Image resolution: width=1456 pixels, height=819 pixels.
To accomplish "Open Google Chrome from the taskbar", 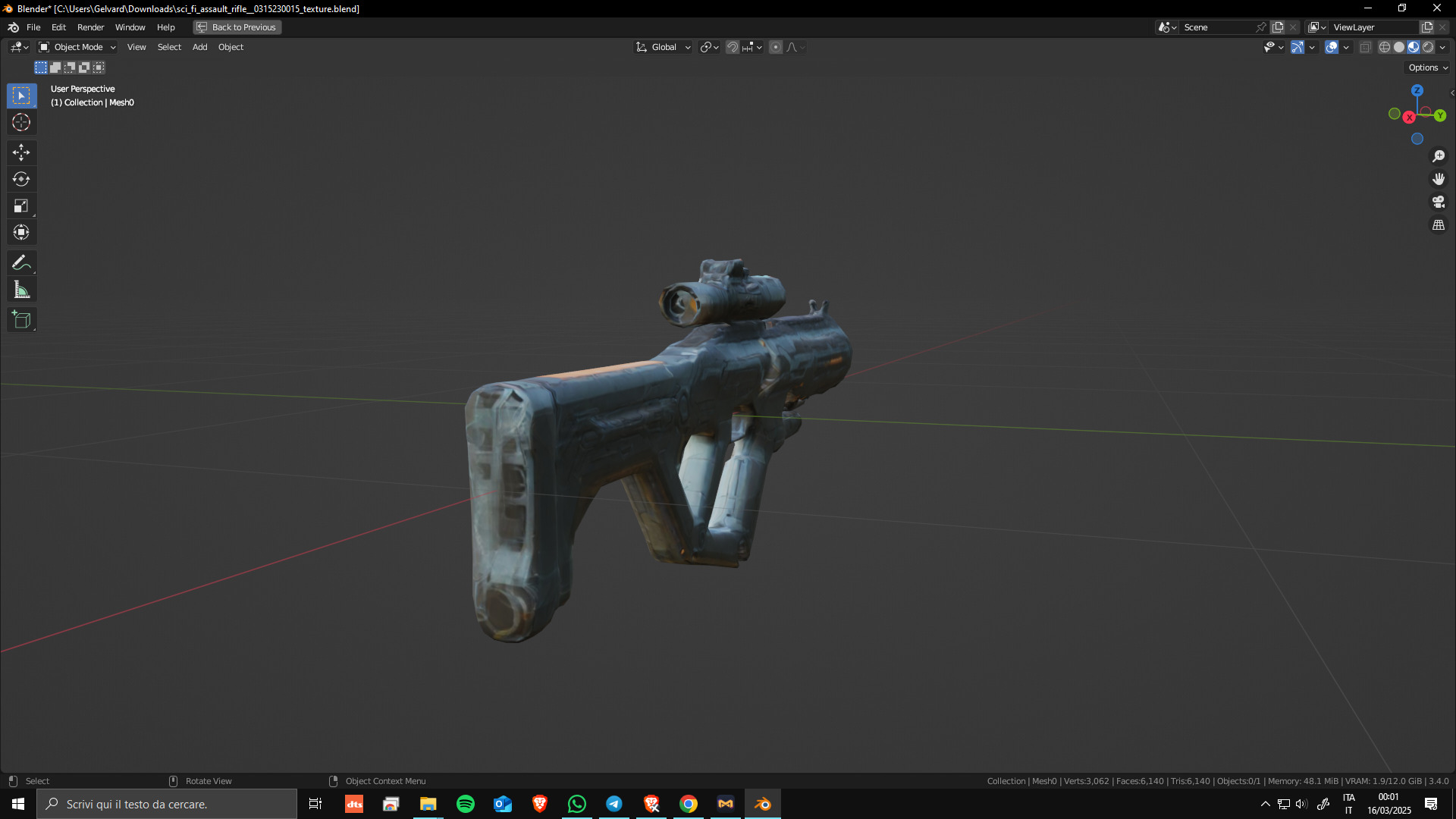I will click(689, 804).
